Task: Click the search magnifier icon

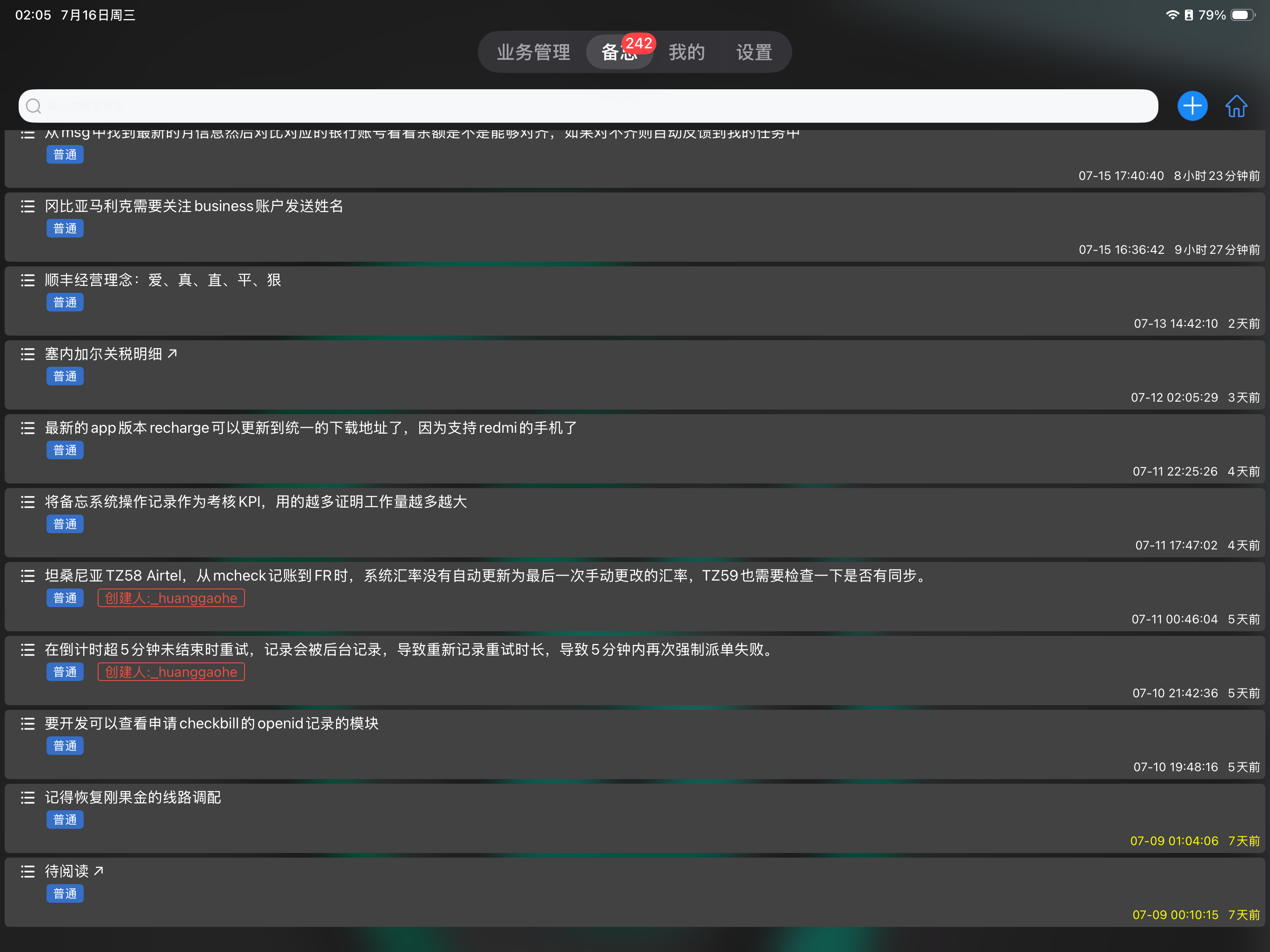Action: (34, 106)
